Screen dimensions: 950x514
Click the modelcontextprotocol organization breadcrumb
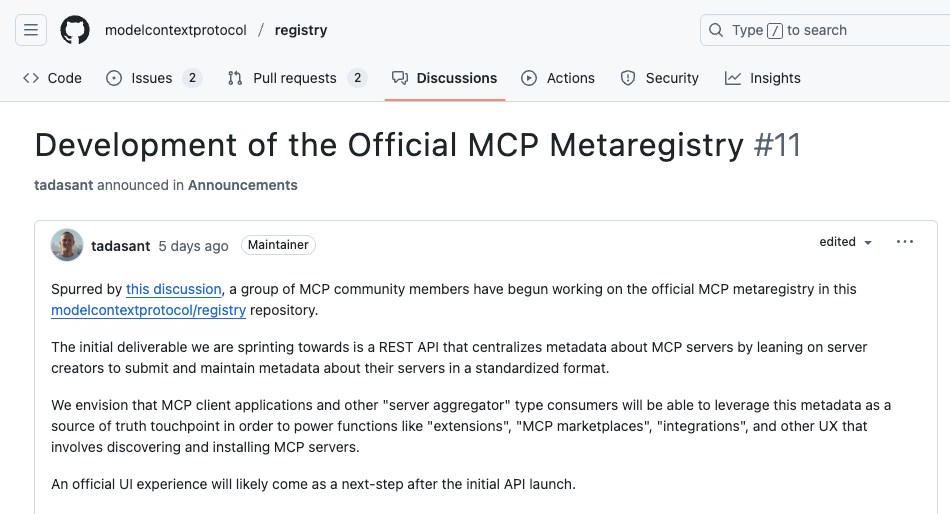(176, 30)
